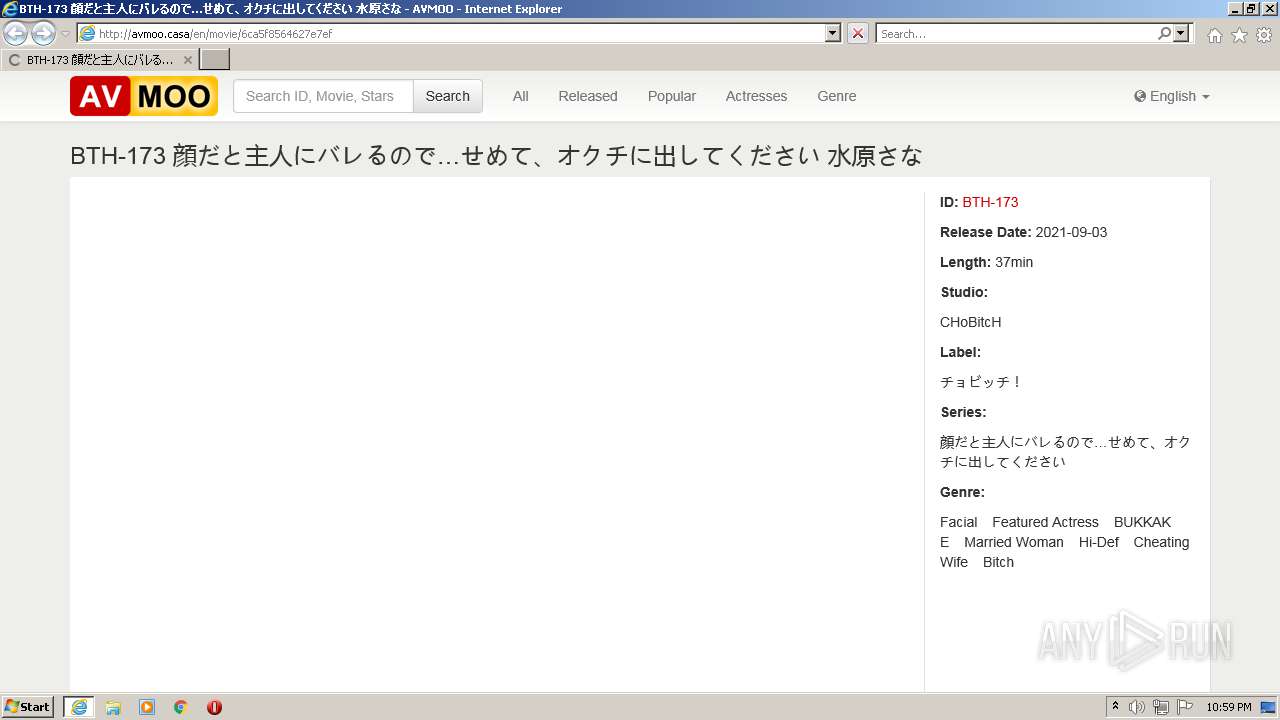Image resolution: width=1280 pixels, height=720 pixels.
Task: Click the Release Date 2021-09-03 text
Action: point(1023,232)
